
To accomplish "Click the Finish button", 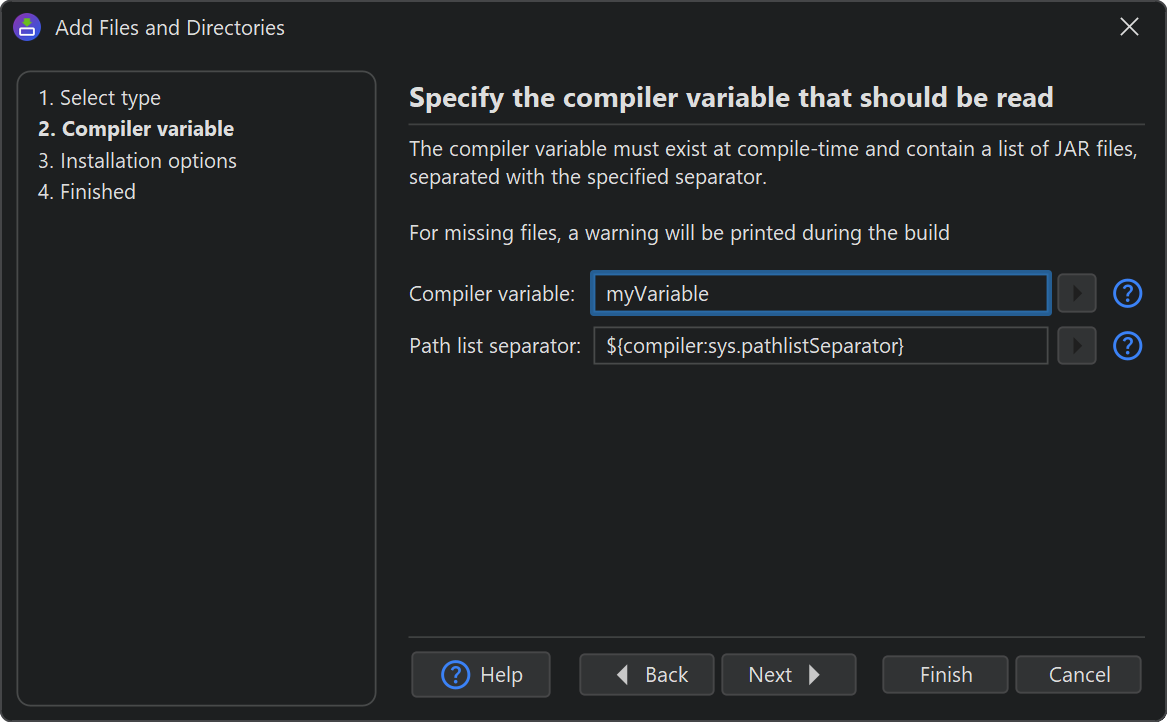I will pos(945,674).
